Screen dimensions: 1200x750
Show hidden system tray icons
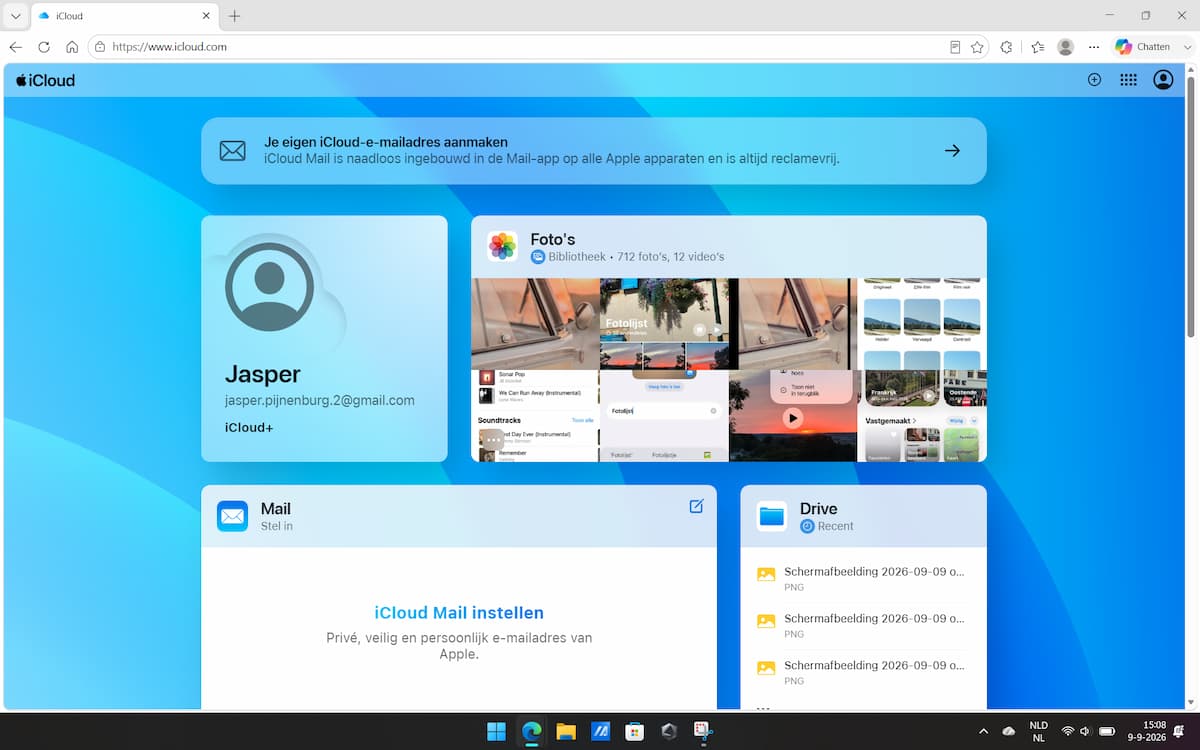click(983, 732)
